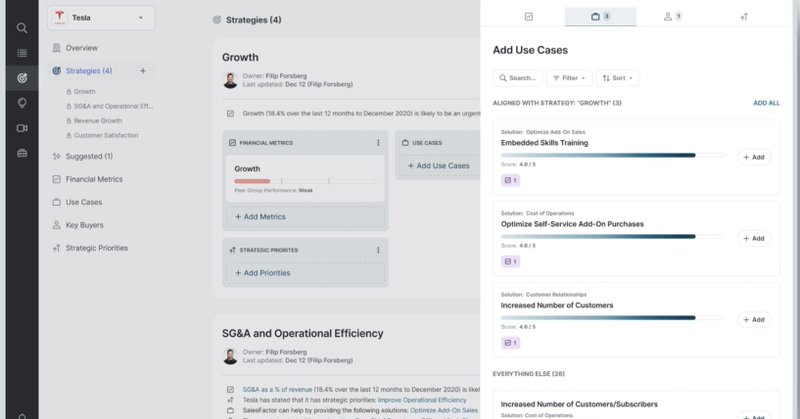Image resolution: width=800 pixels, height=419 pixels.
Task: Click the Use Cases card header icon
Action: [405, 143]
